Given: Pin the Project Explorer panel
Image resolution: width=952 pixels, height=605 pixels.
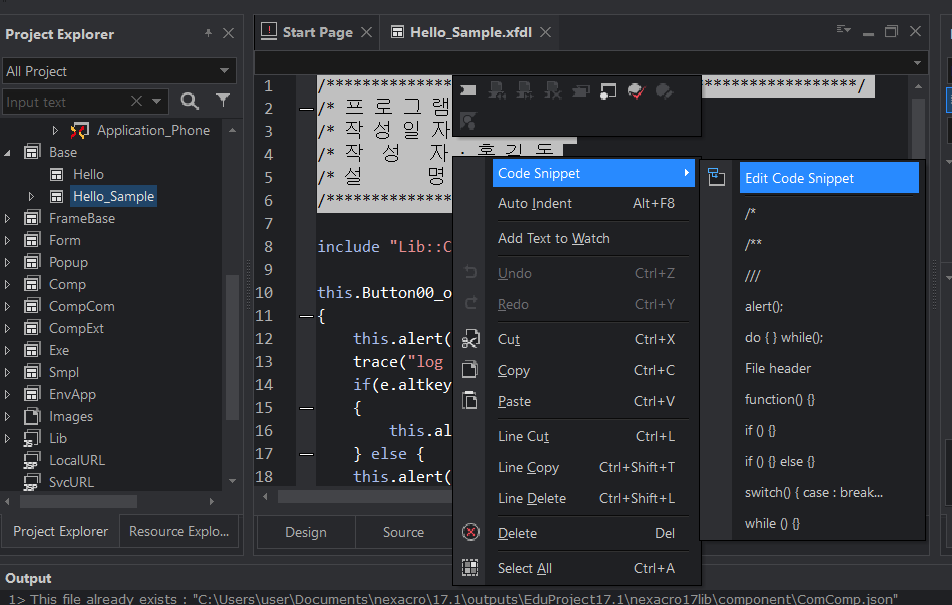Looking at the screenshot, I should pos(208,33).
